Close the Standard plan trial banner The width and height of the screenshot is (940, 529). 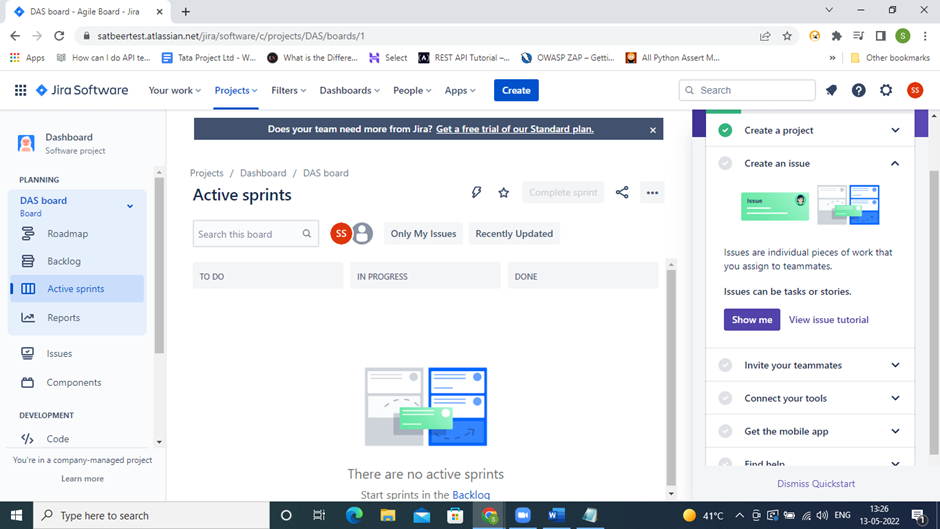tap(653, 129)
